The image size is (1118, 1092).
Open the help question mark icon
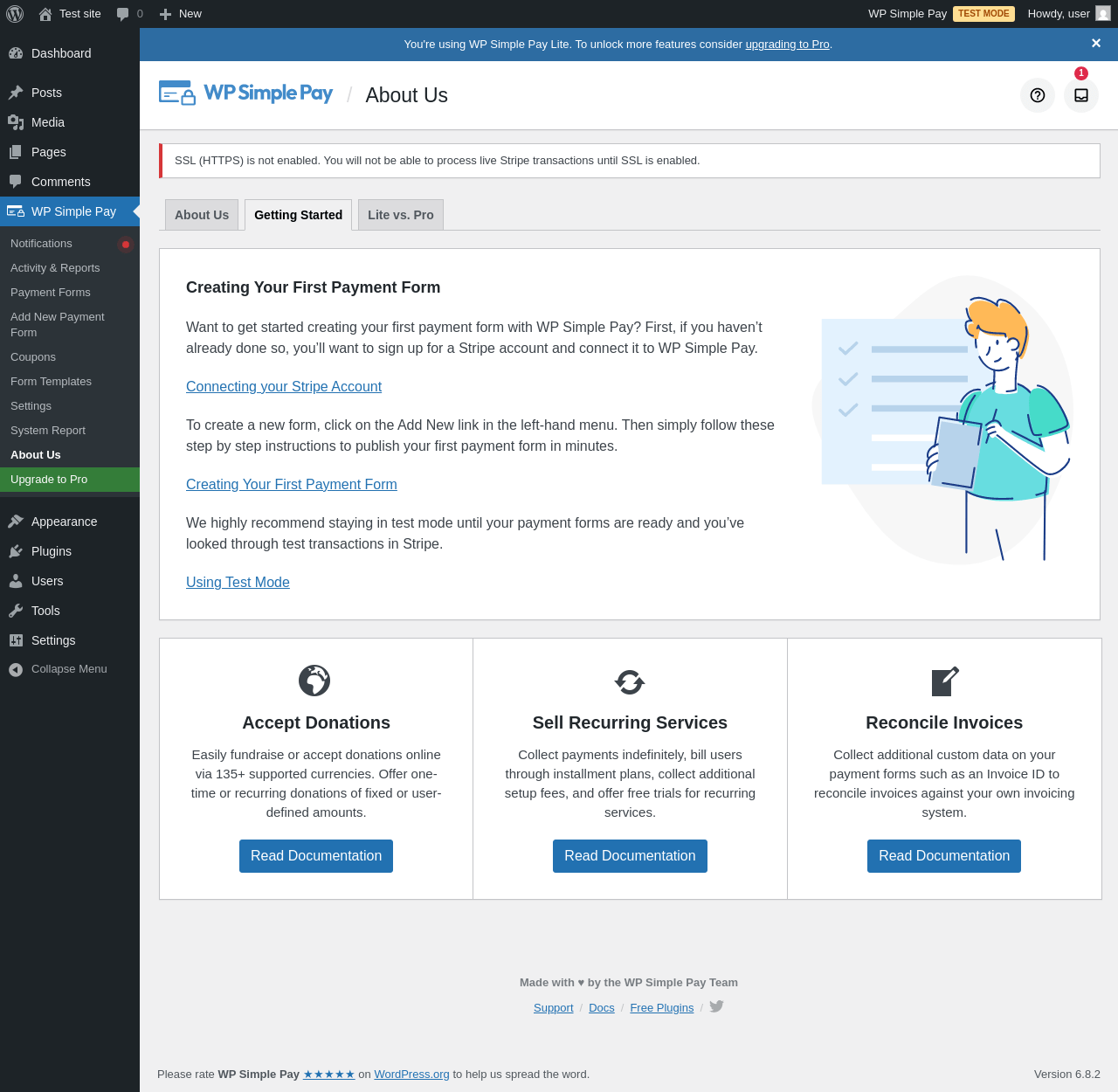point(1038,95)
